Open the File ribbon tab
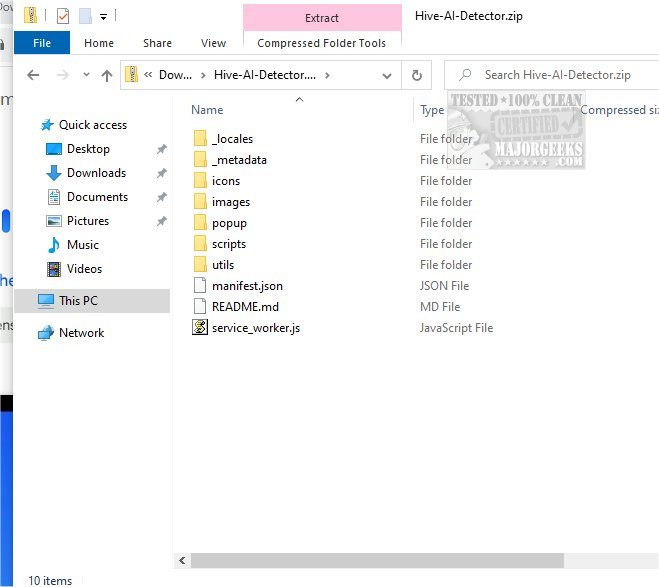The height and width of the screenshot is (587, 659). [x=42, y=43]
